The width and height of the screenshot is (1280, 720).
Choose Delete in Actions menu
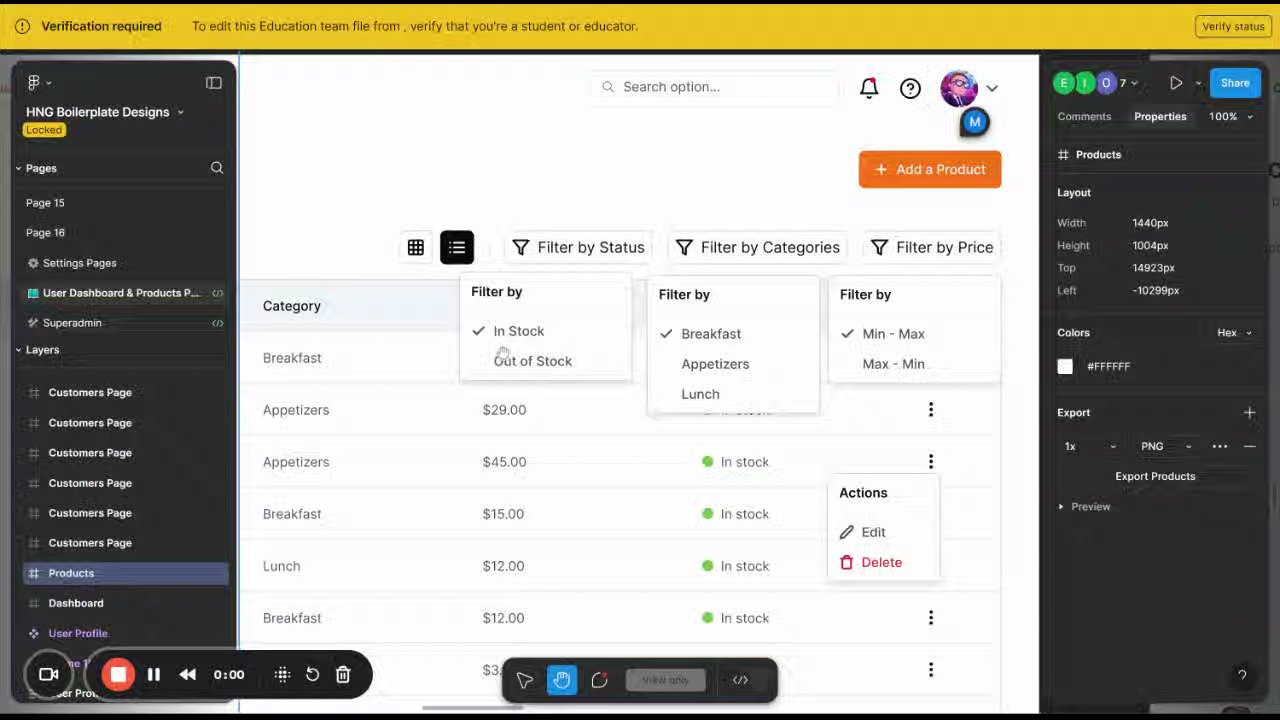(x=871, y=563)
